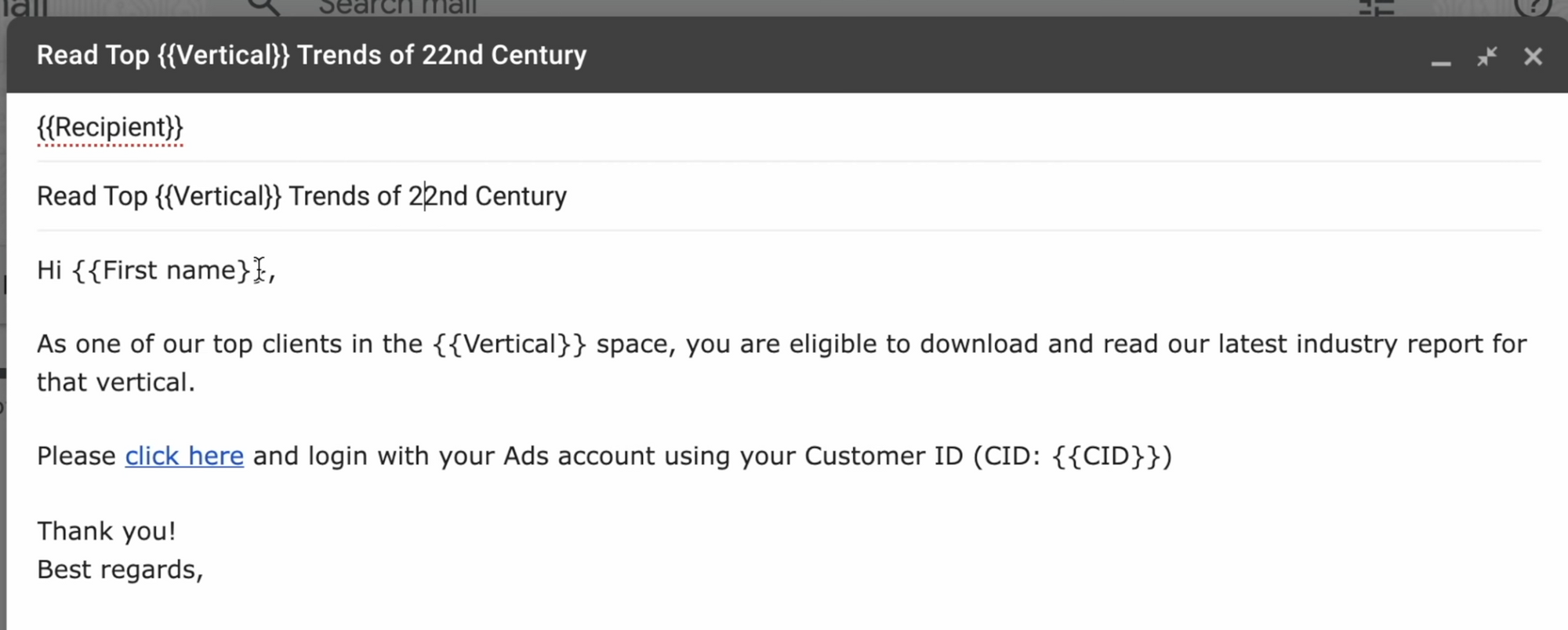
Task: Click the word "Please" in the body
Action: (76, 456)
